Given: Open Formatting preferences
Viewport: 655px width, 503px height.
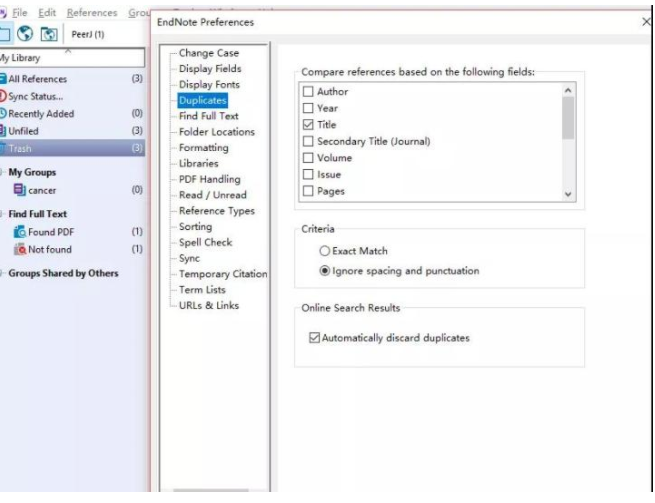Looking at the screenshot, I should 204,148.
